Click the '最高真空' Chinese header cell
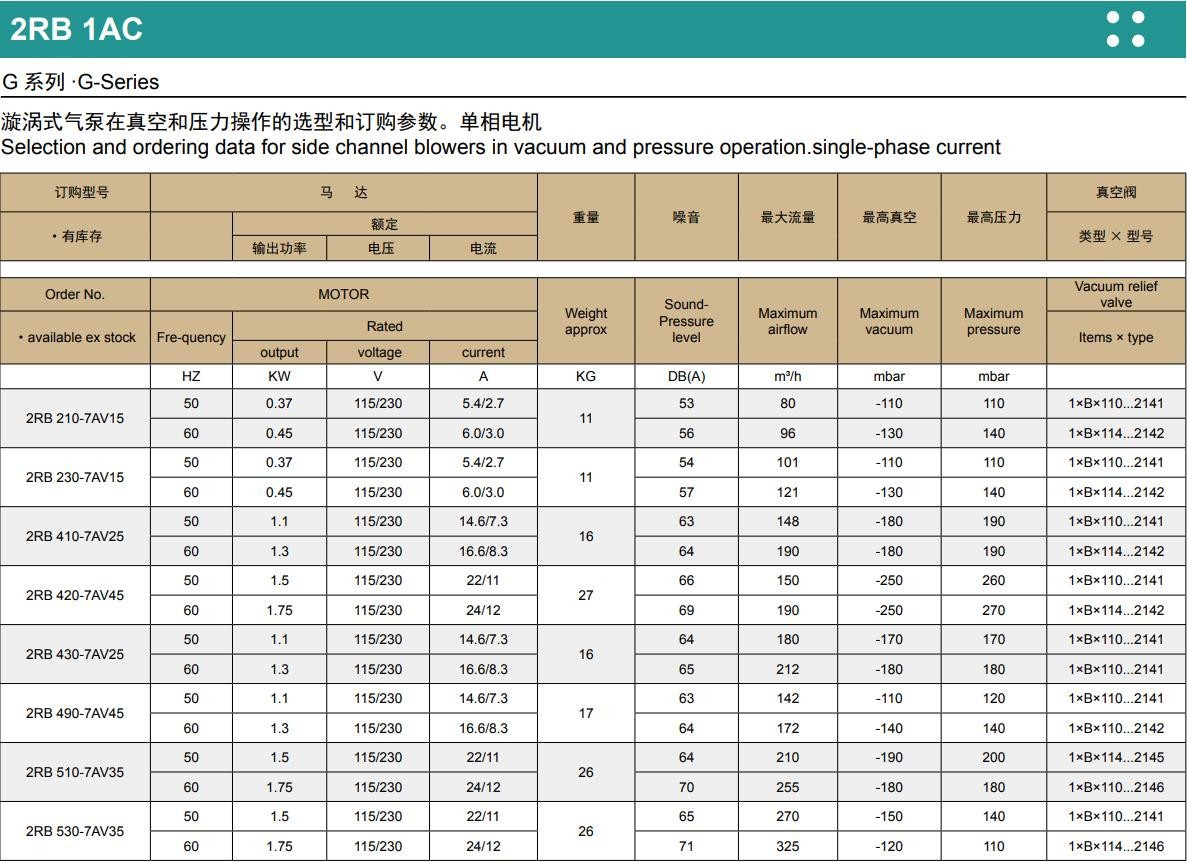1187x863 pixels. pos(889,217)
